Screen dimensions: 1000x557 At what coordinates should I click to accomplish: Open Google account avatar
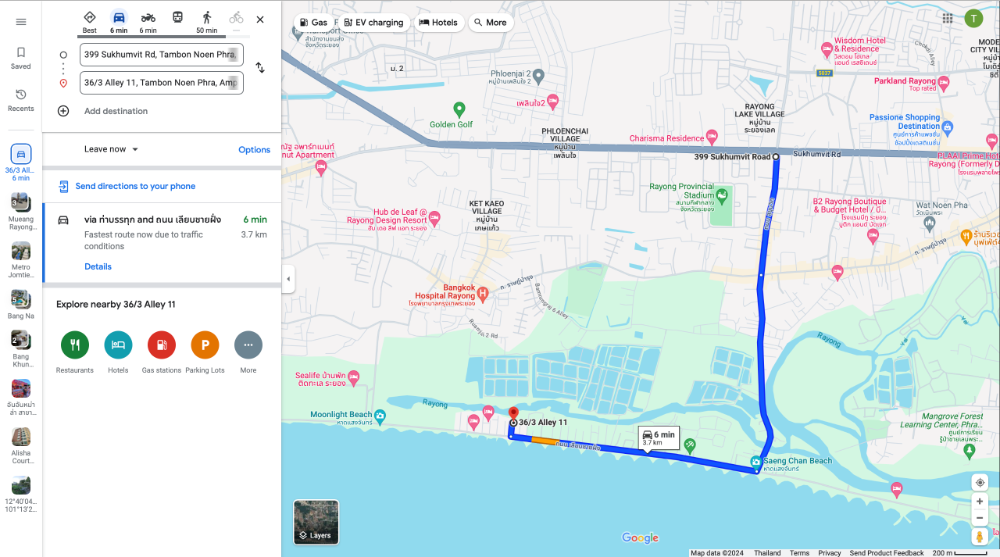point(973,19)
